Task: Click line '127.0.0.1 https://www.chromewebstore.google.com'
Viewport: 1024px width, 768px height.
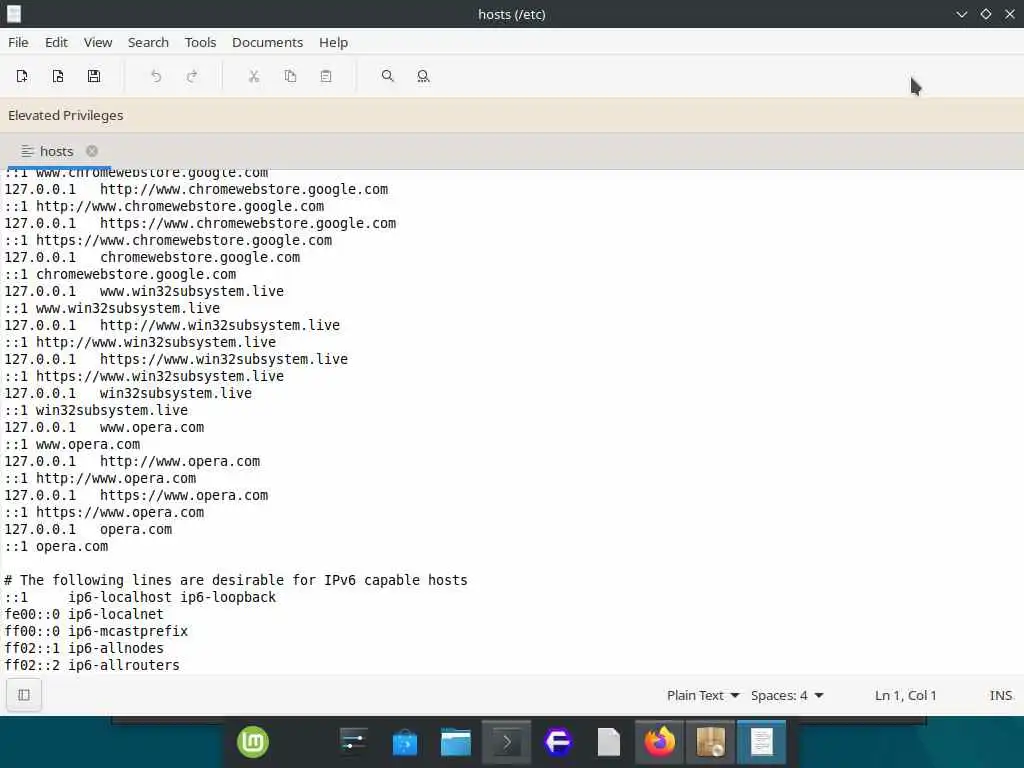Action: pyautogui.click(x=200, y=223)
